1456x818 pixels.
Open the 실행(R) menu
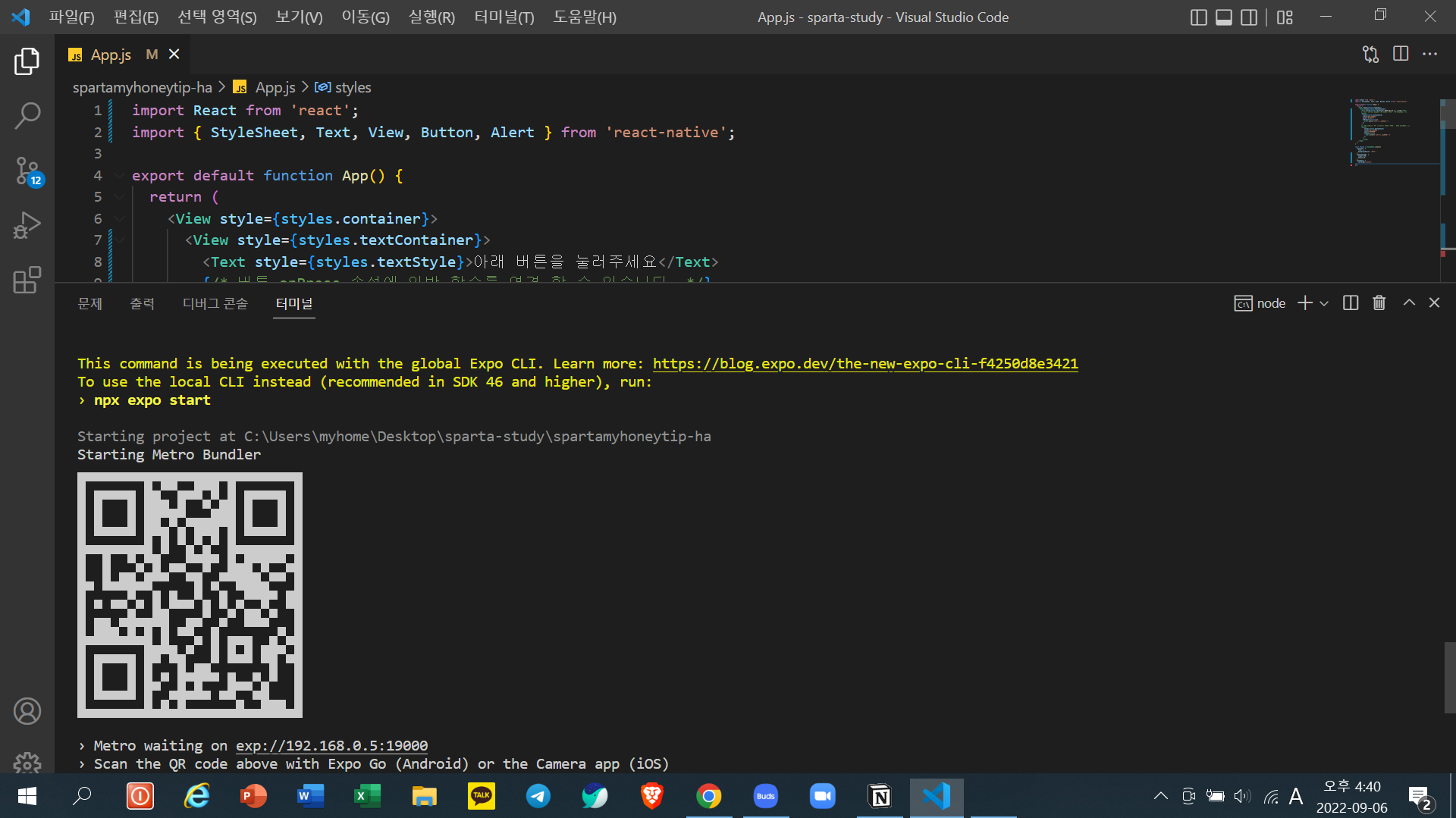pos(431,17)
